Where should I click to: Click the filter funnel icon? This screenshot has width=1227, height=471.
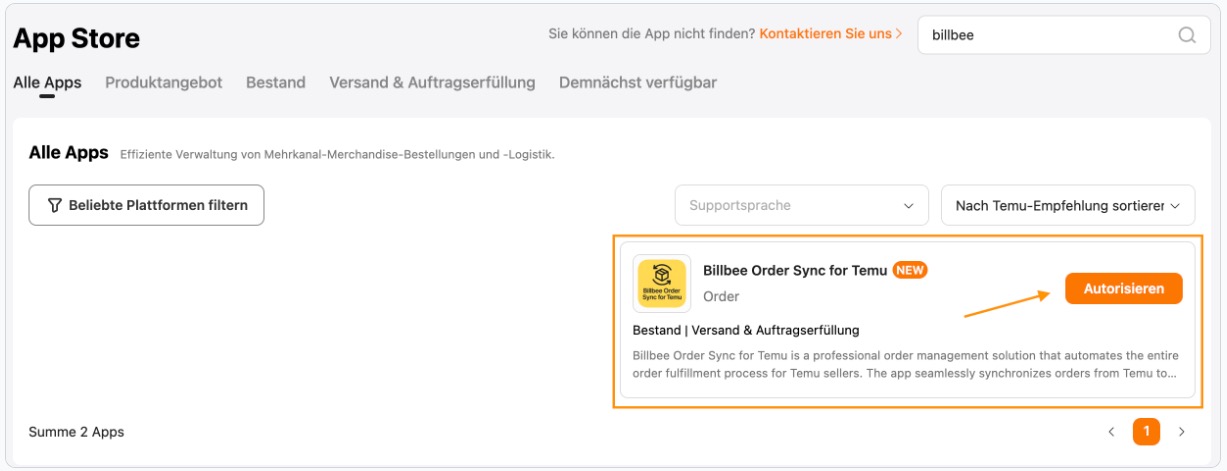(x=55, y=205)
